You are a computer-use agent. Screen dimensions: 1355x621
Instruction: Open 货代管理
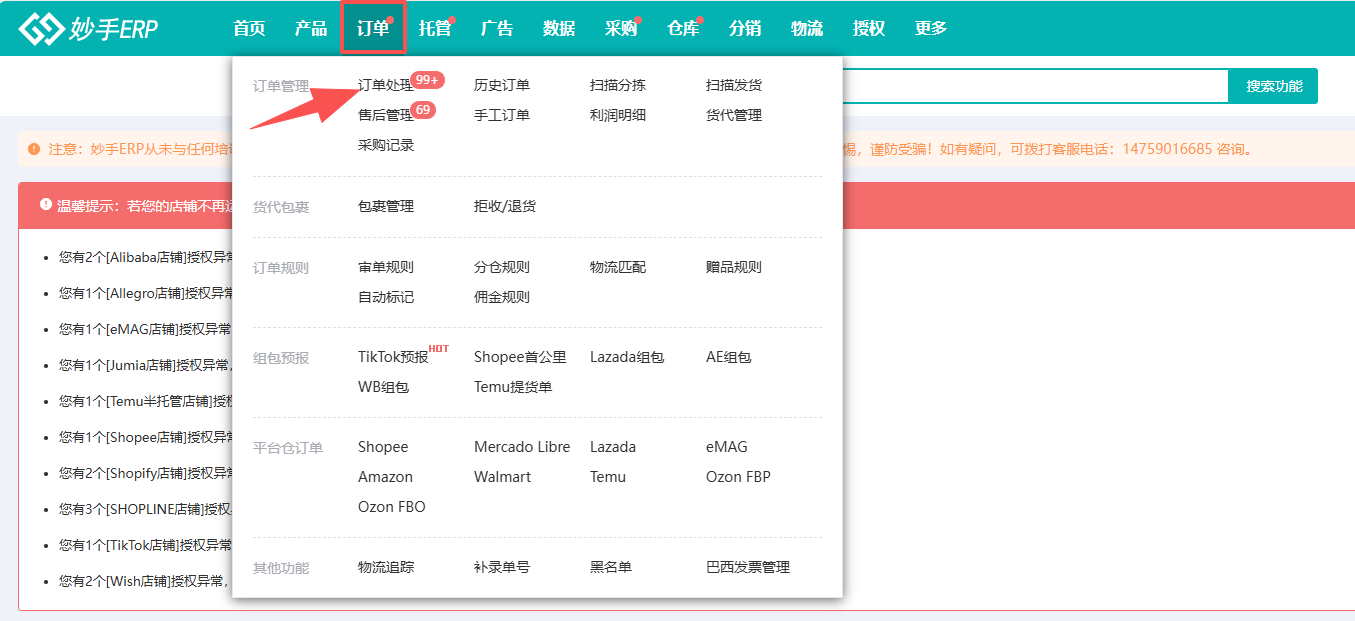coord(734,116)
